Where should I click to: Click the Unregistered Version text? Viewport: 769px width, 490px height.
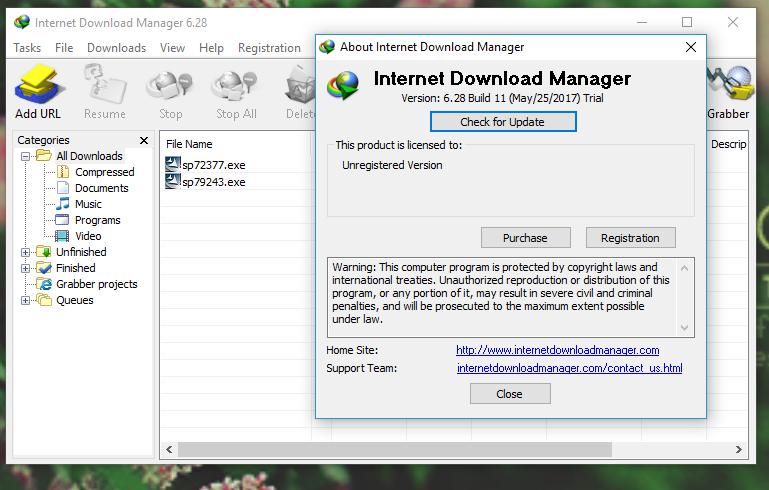click(x=392, y=165)
